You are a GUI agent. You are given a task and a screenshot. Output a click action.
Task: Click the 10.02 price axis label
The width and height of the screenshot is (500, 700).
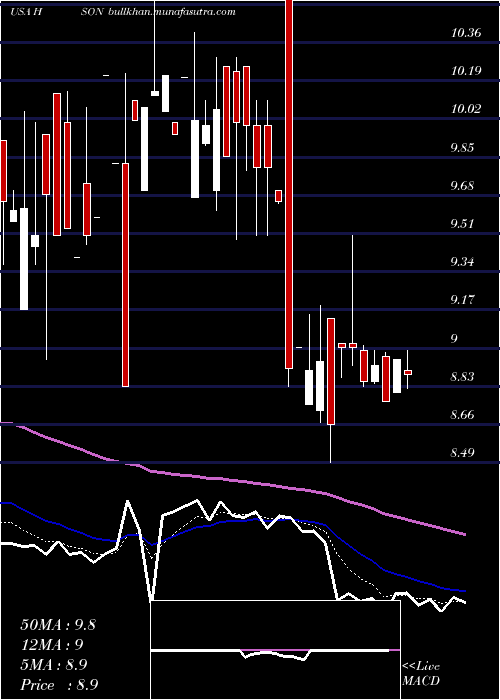466,108
